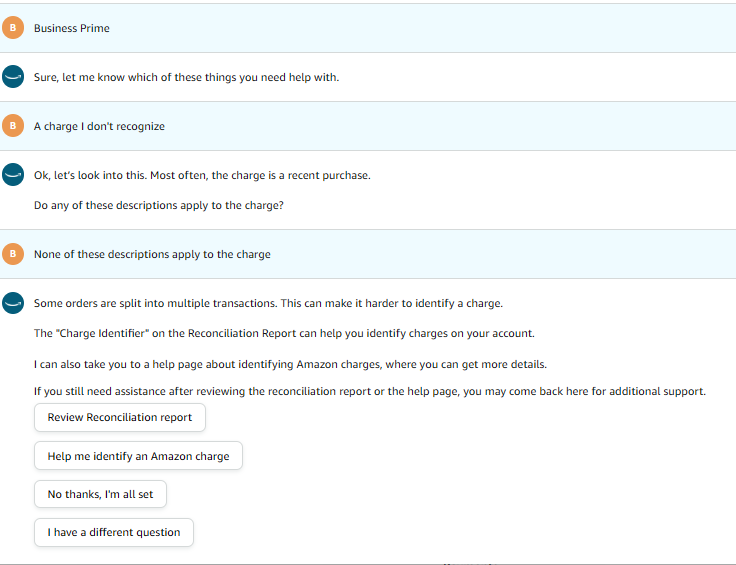Click the Charge Identifier on the Reconciliation Report line

tap(284, 334)
